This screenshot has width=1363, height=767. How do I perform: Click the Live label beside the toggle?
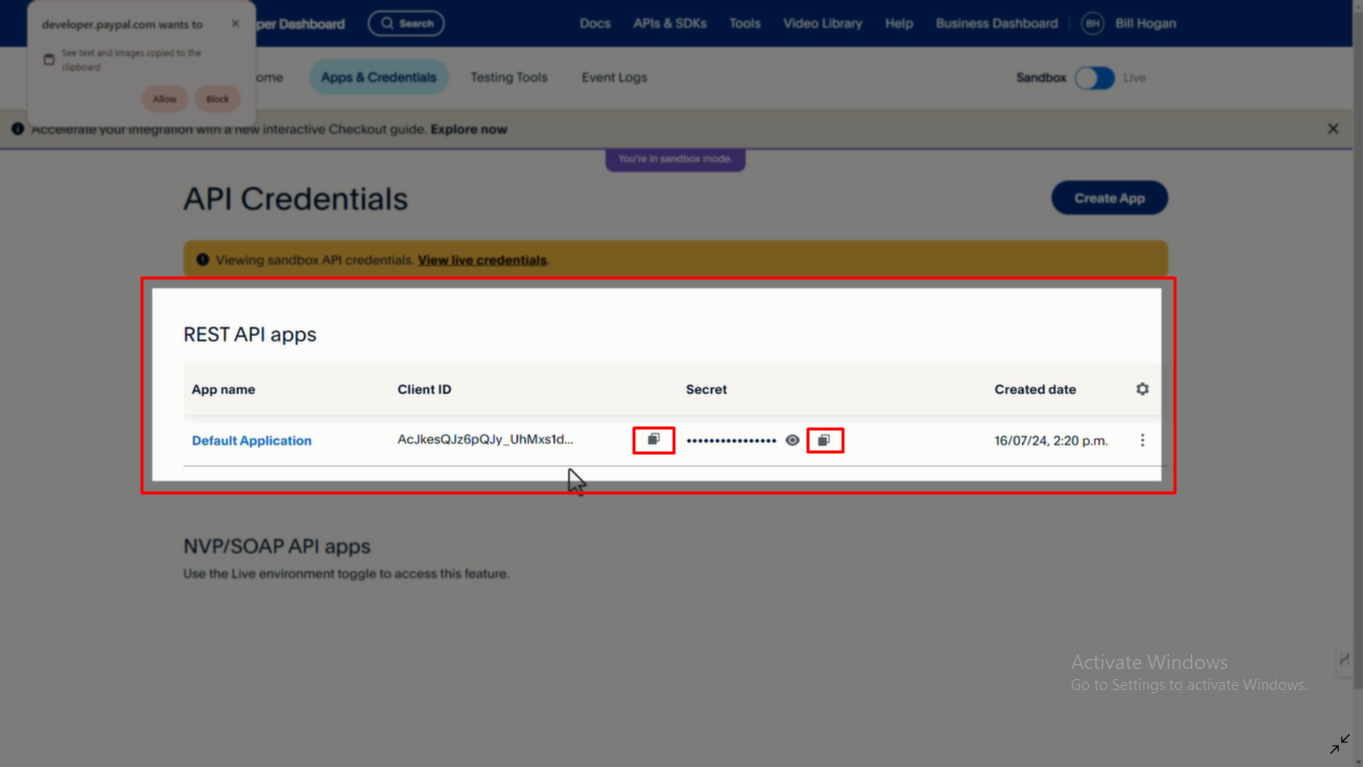tap(1134, 78)
